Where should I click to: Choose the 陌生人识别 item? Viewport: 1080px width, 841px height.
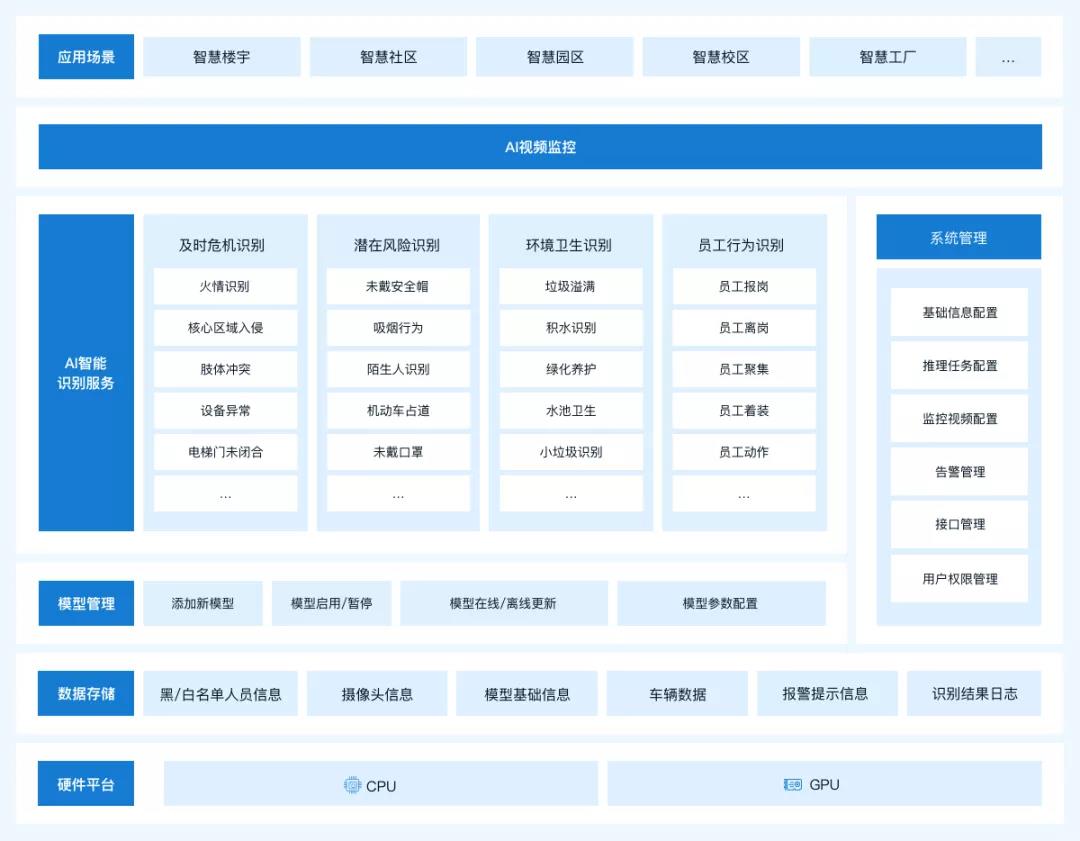coord(398,369)
